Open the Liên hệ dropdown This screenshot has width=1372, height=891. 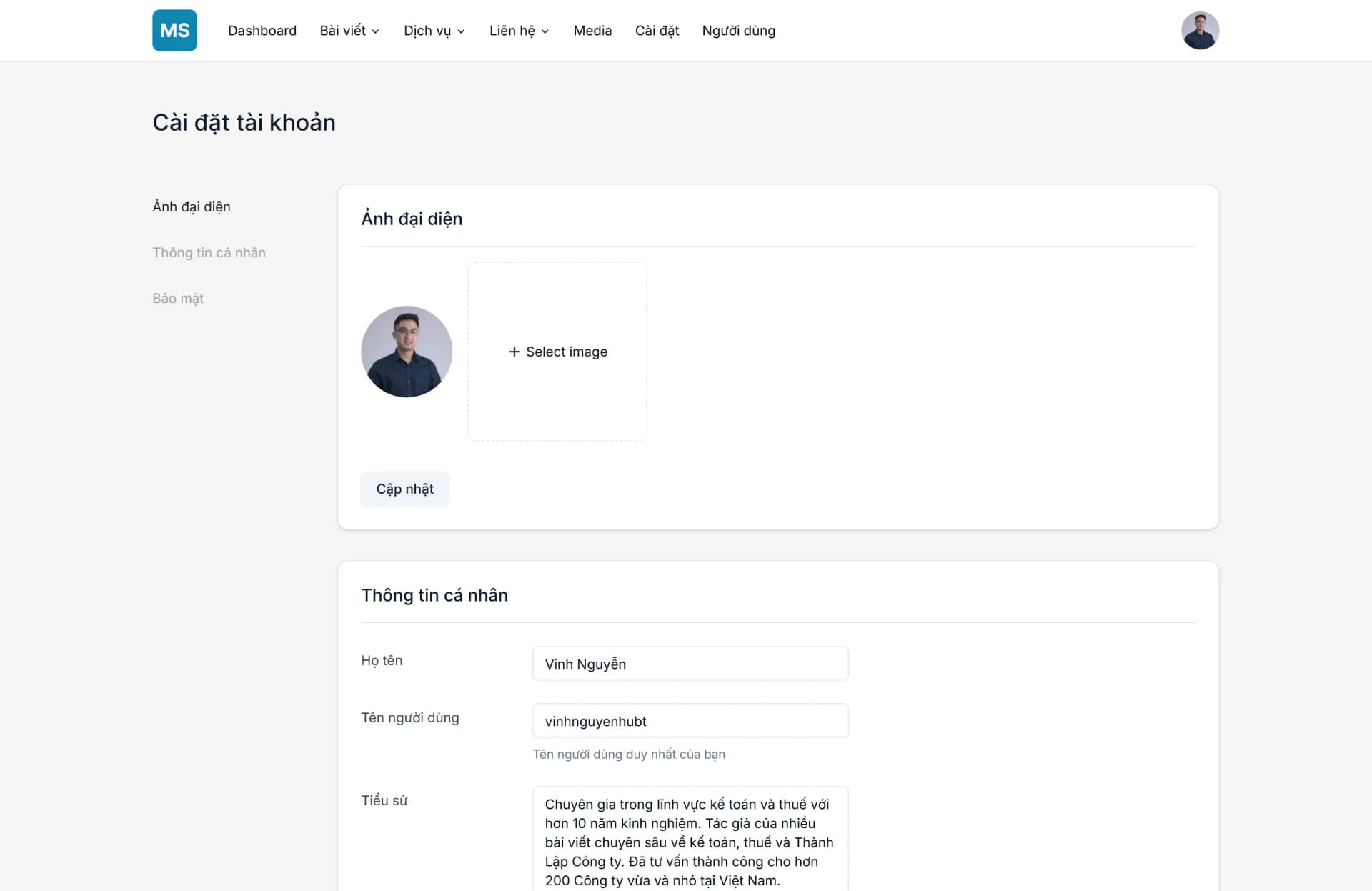tap(518, 31)
